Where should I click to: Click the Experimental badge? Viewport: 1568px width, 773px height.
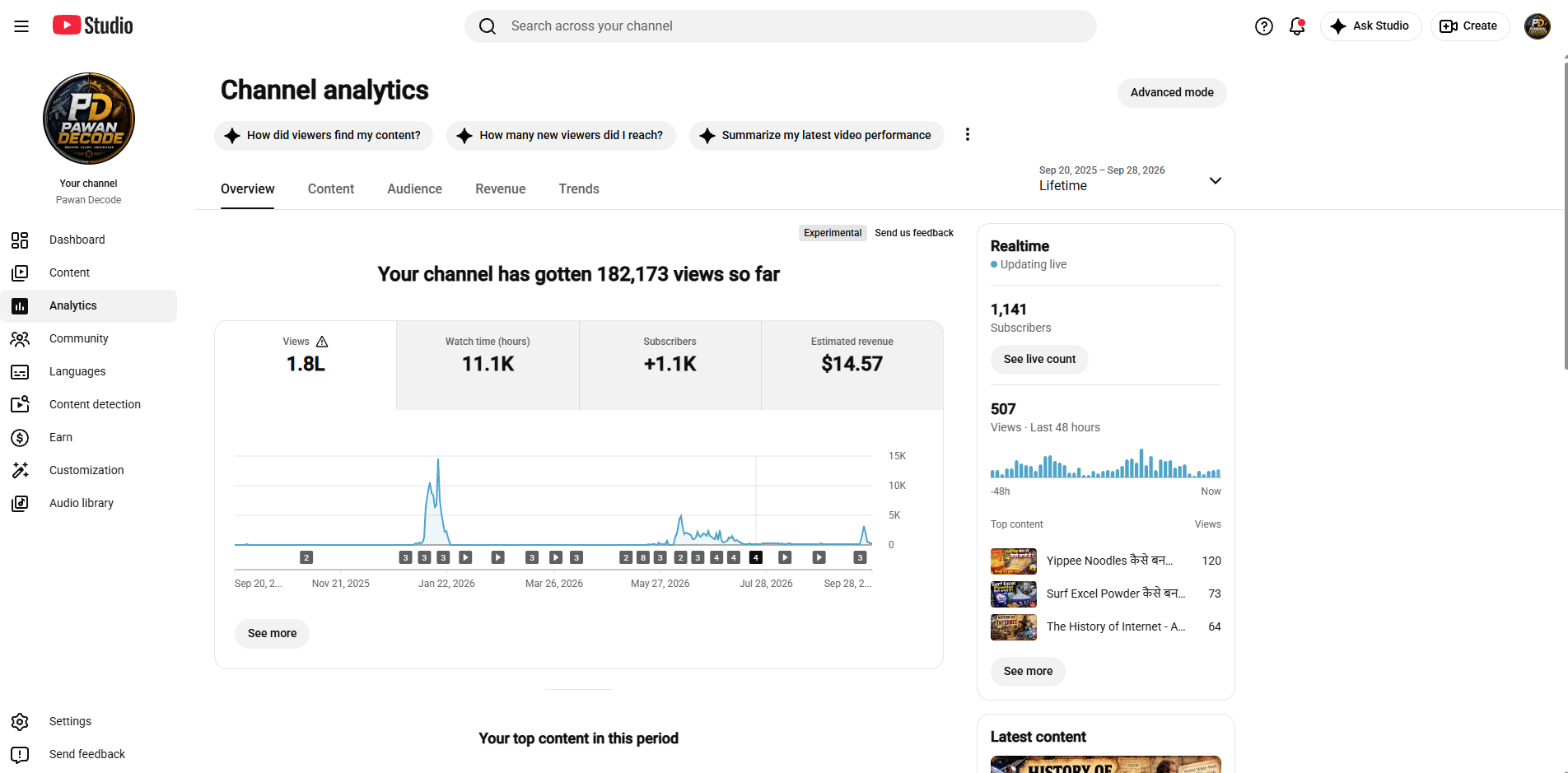click(x=833, y=233)
